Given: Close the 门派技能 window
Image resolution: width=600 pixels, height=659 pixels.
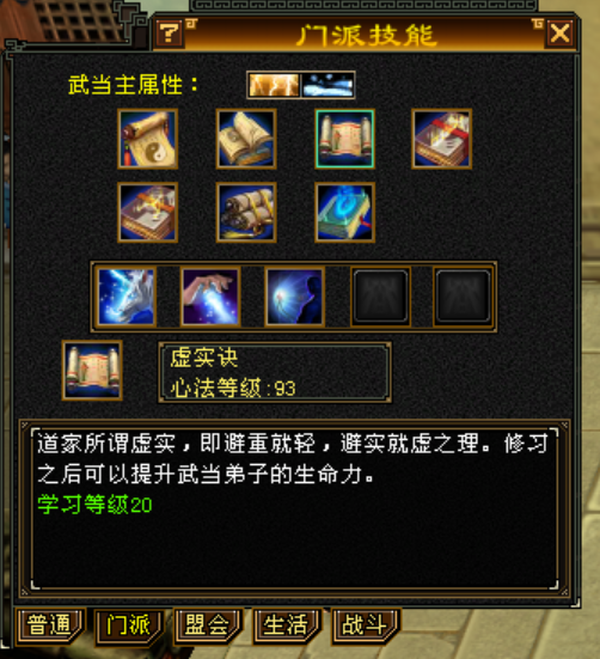Looking at the screenshot, I should click(x=560, y=33).
